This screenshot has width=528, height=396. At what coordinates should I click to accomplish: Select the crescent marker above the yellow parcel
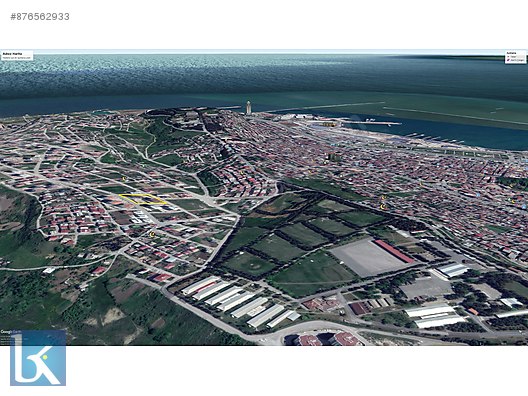[124, 178]
